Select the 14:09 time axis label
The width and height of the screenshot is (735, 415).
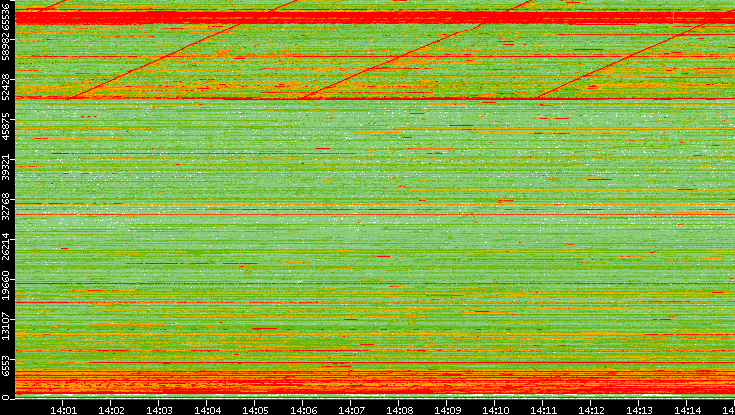[447, 410]
